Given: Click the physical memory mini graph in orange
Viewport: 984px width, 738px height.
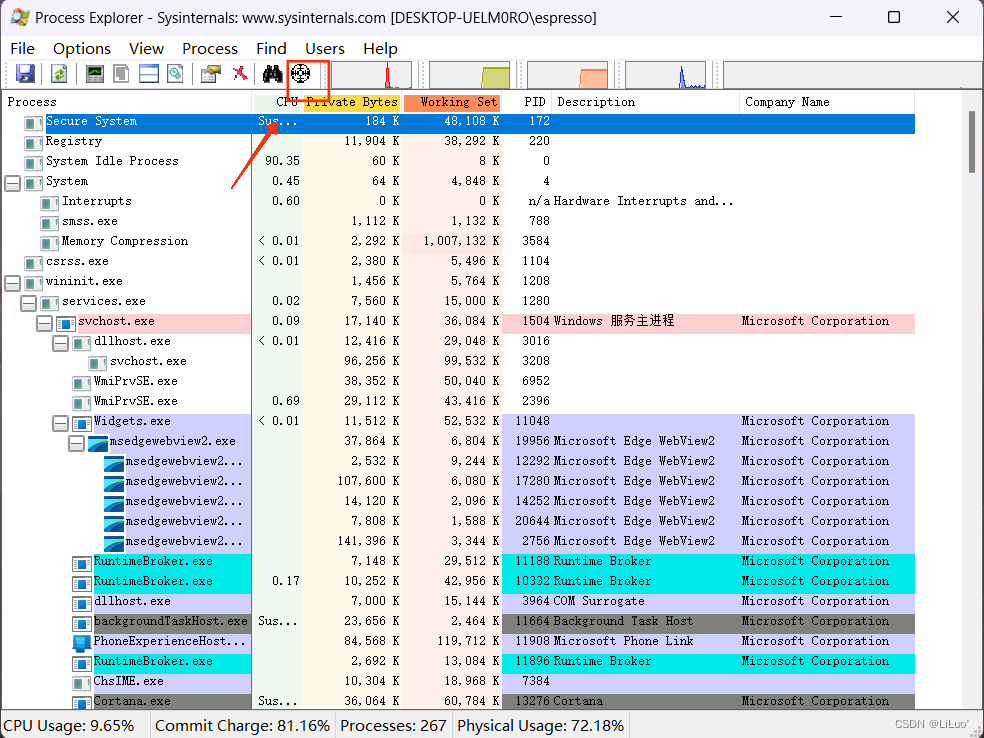Looking at the screenshot, I should point(567,75).
